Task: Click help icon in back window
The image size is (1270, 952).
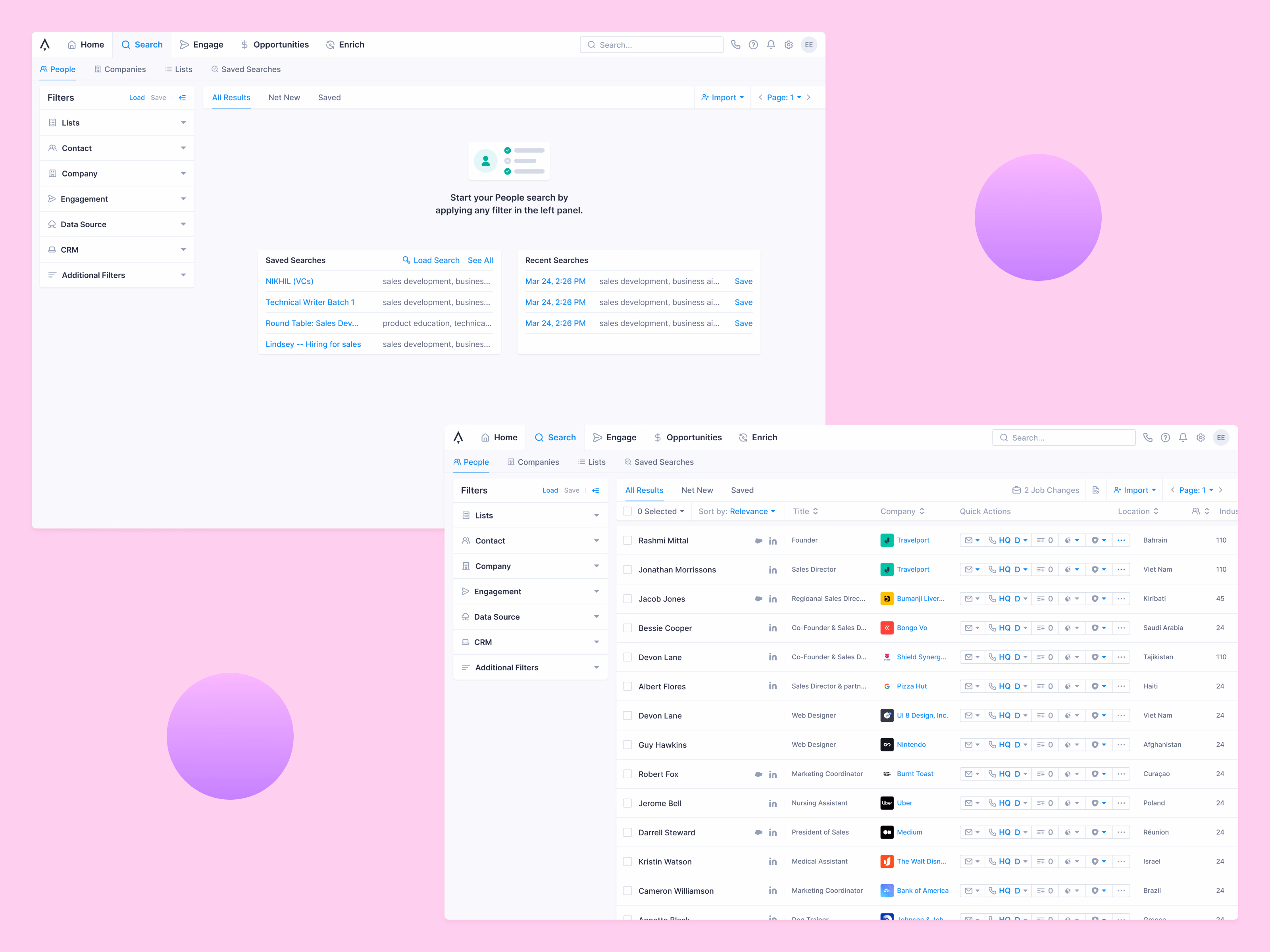Action: 753,45
